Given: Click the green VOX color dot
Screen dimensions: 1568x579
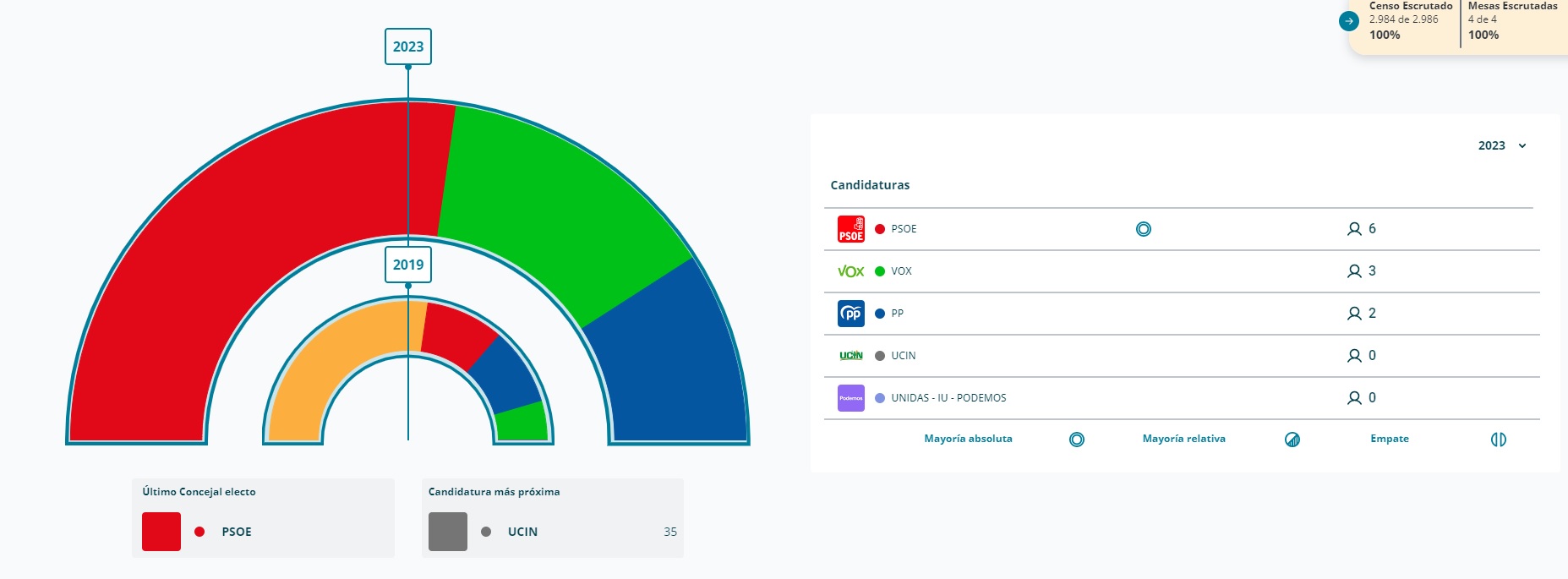Looking at the screenshot, I should point(880,271).
